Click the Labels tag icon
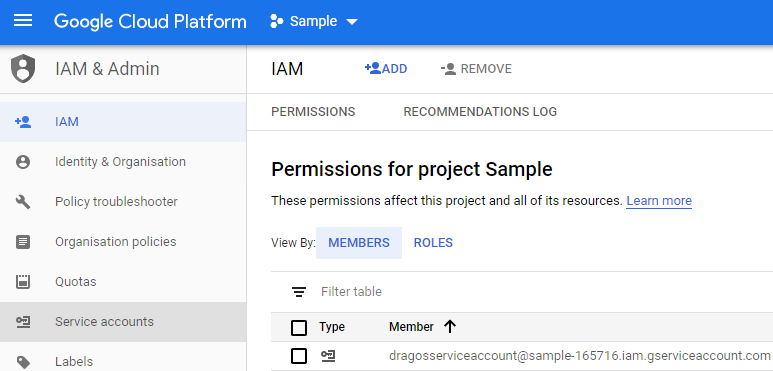The width and height of the screenshot is (773, 371). (x=23, y=362)
